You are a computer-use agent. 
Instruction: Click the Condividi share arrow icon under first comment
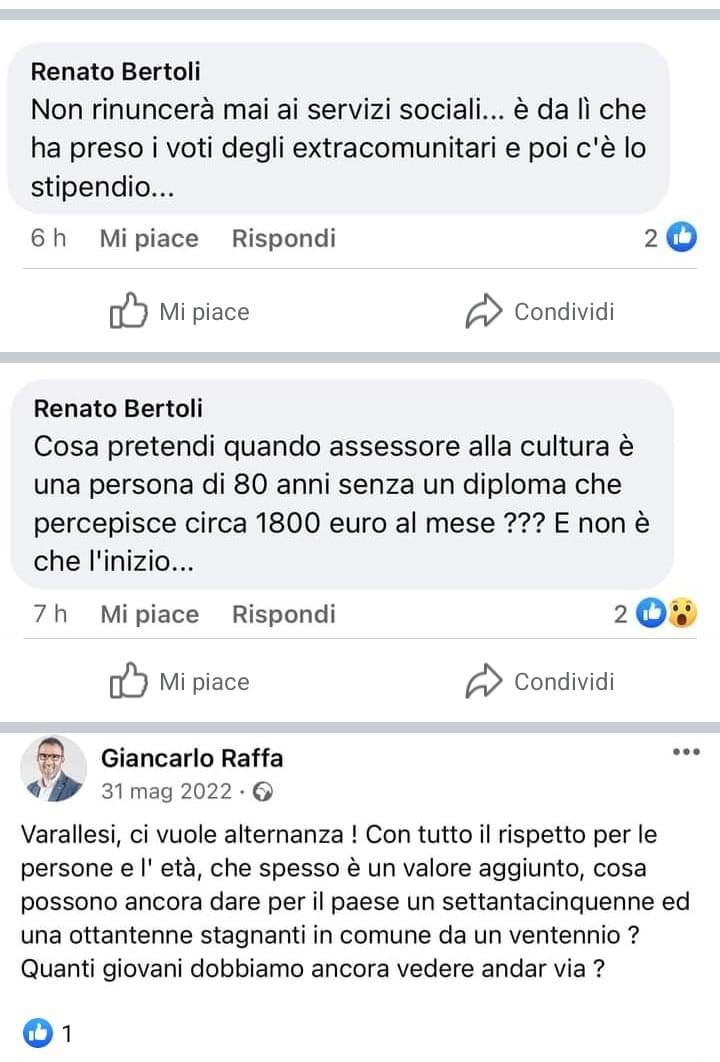tap(483, 312)
